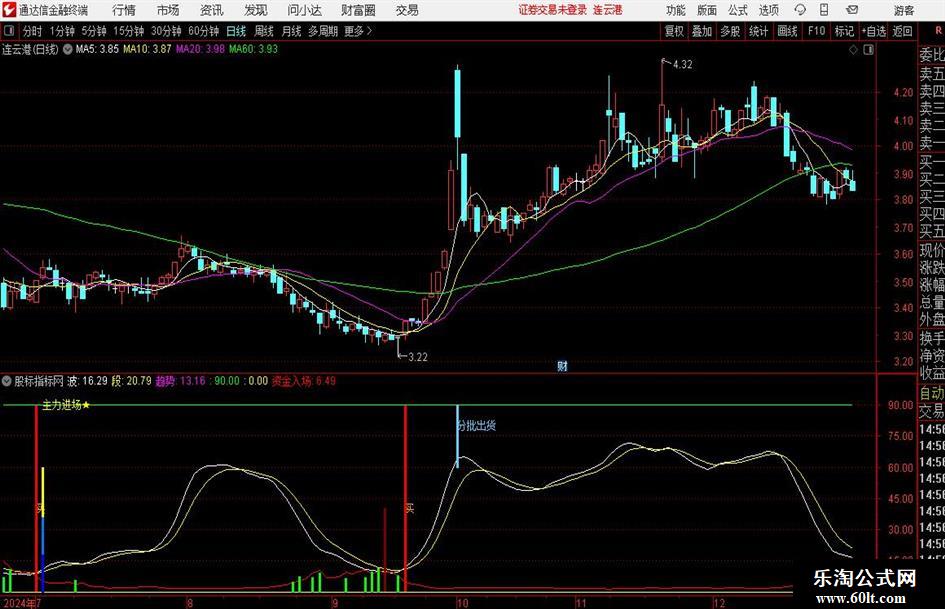This screenshot has height=609, width=945.
Task: Switch to 15分钟 period tab
Action: pyautogui.click(x=129, y=31)
